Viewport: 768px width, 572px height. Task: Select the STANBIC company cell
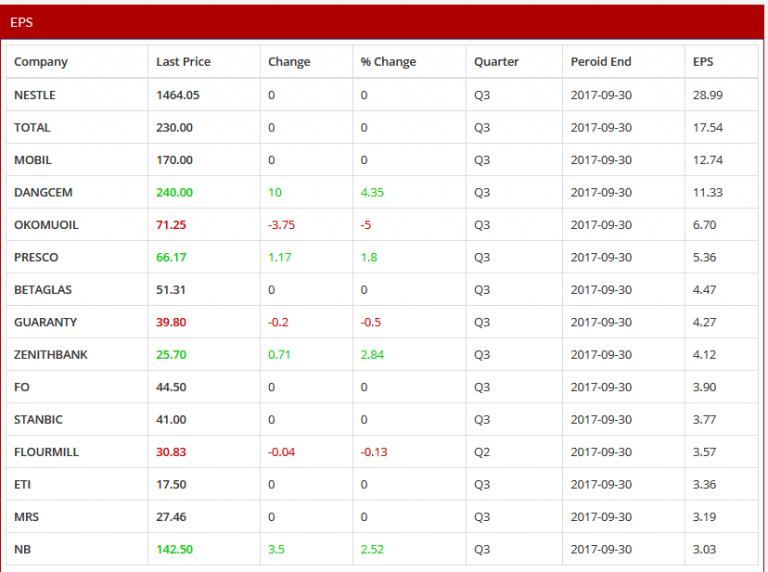coord(38,420)
